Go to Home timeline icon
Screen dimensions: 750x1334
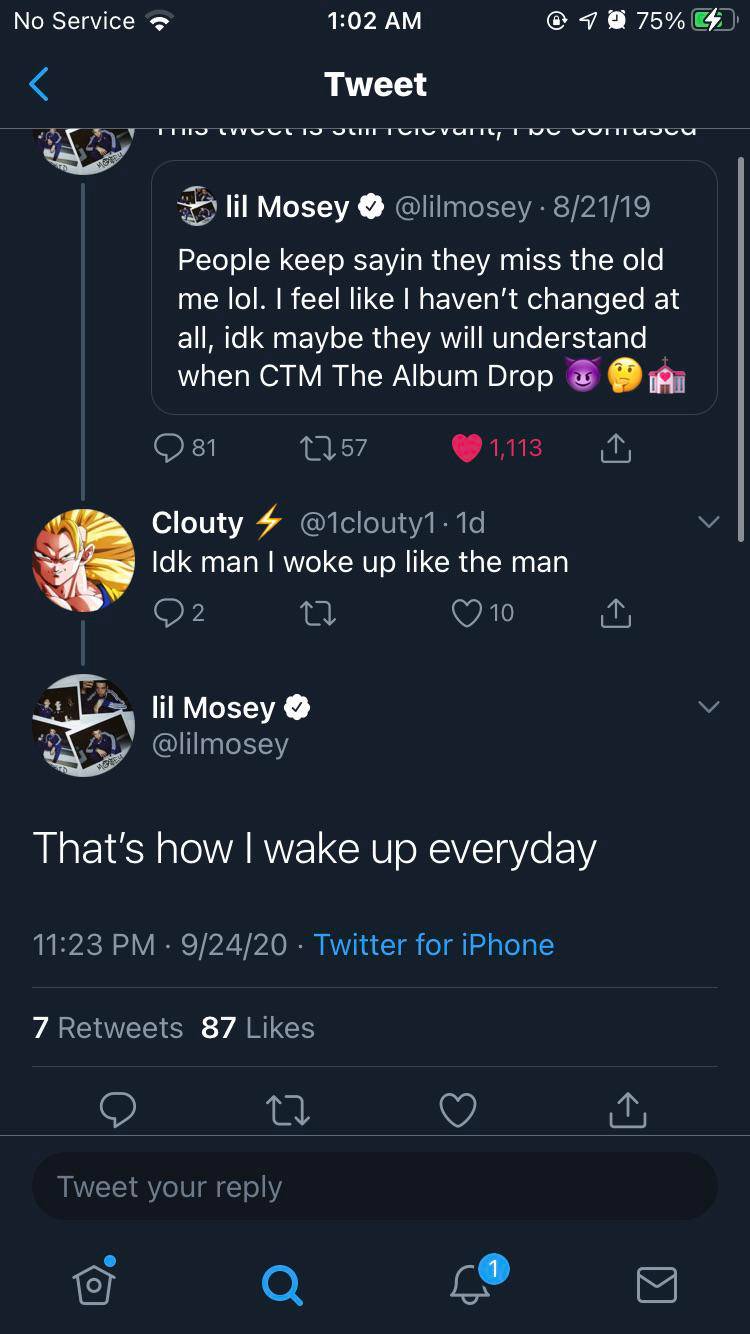pos(94,1286)
